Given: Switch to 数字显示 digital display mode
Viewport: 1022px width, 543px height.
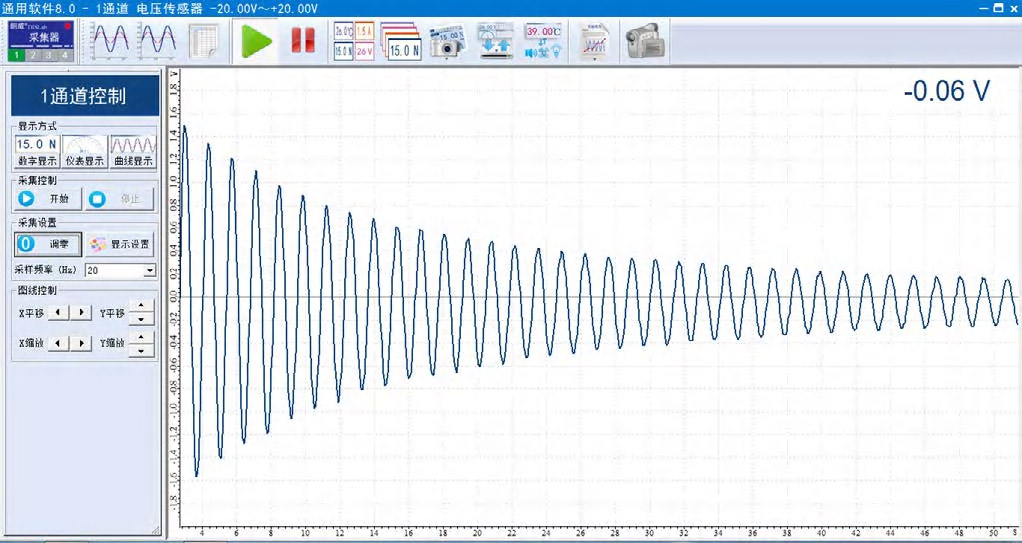Looking at the screenshot, I should 37,152.
